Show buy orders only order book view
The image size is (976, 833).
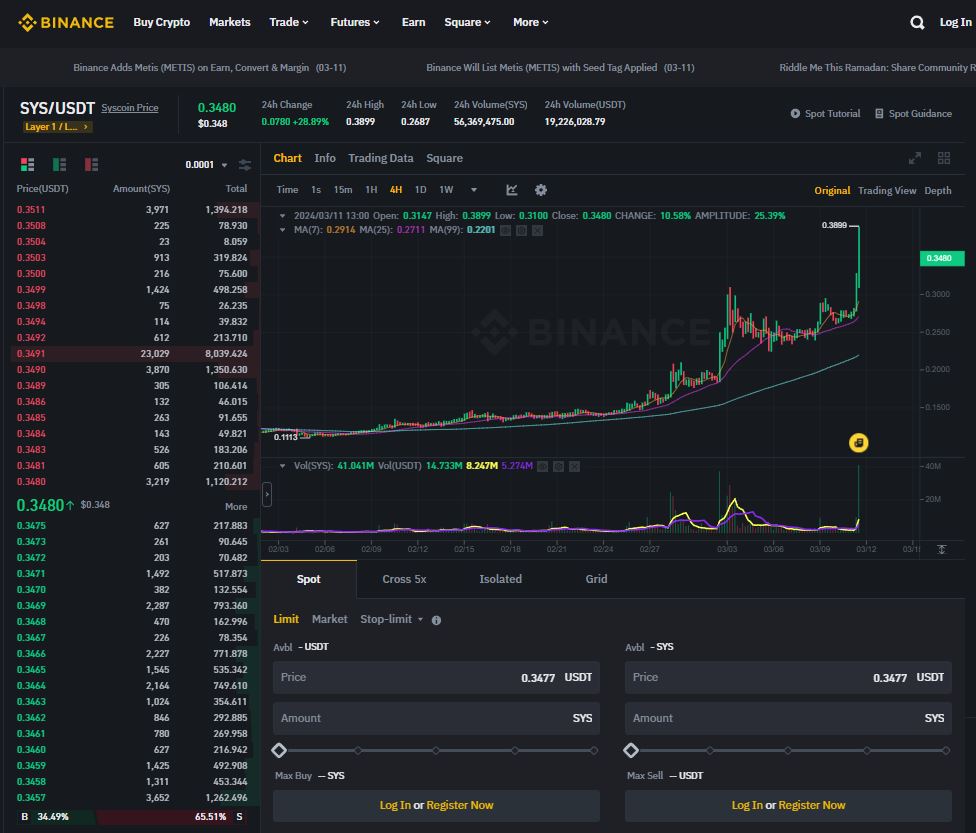(59, 164)
